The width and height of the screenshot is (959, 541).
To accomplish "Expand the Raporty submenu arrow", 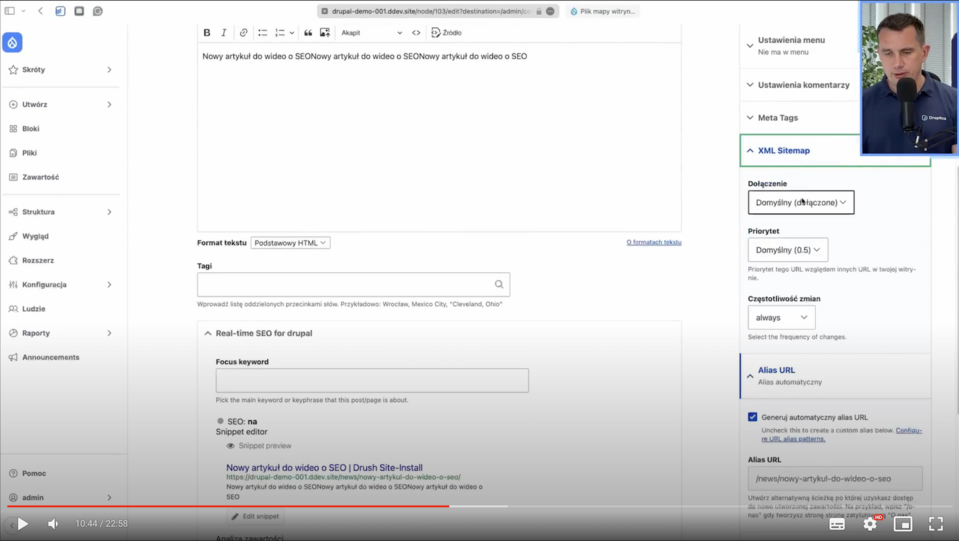I will pos(109,333).
